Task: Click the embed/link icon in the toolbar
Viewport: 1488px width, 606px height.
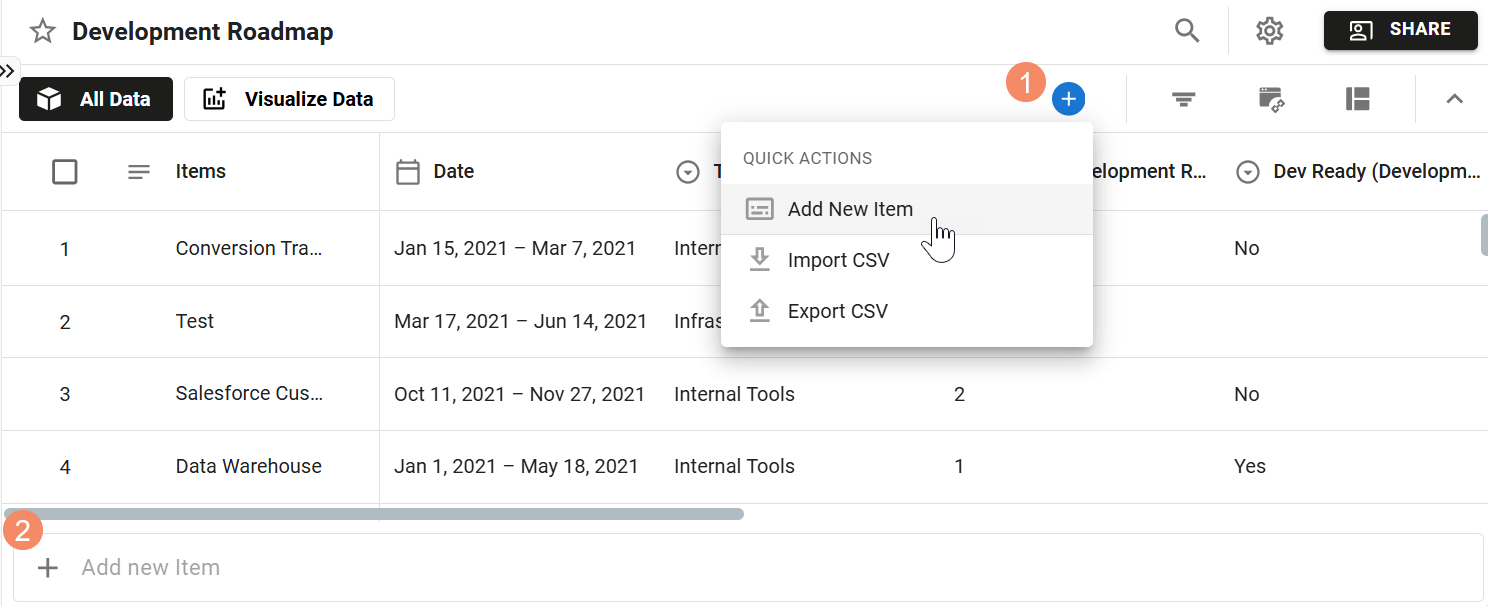Action: 1271,99
